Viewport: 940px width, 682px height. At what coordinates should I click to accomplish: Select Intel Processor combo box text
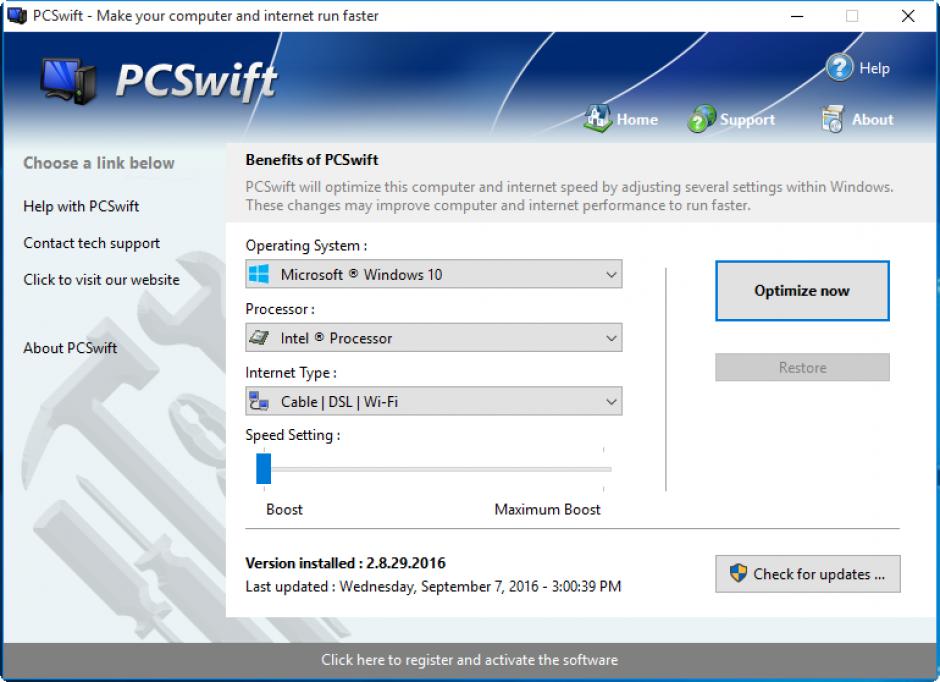coord(336,338)
